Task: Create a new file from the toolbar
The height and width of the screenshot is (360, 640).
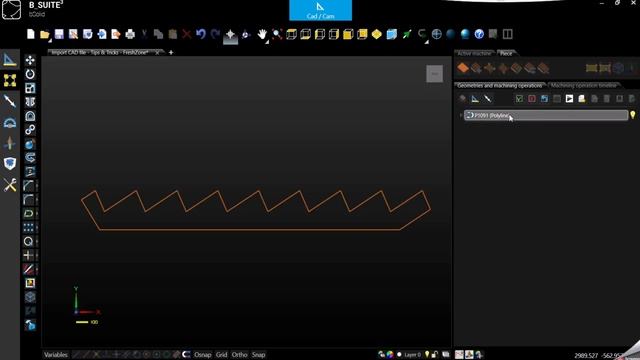Action: [x=31, y=34]
